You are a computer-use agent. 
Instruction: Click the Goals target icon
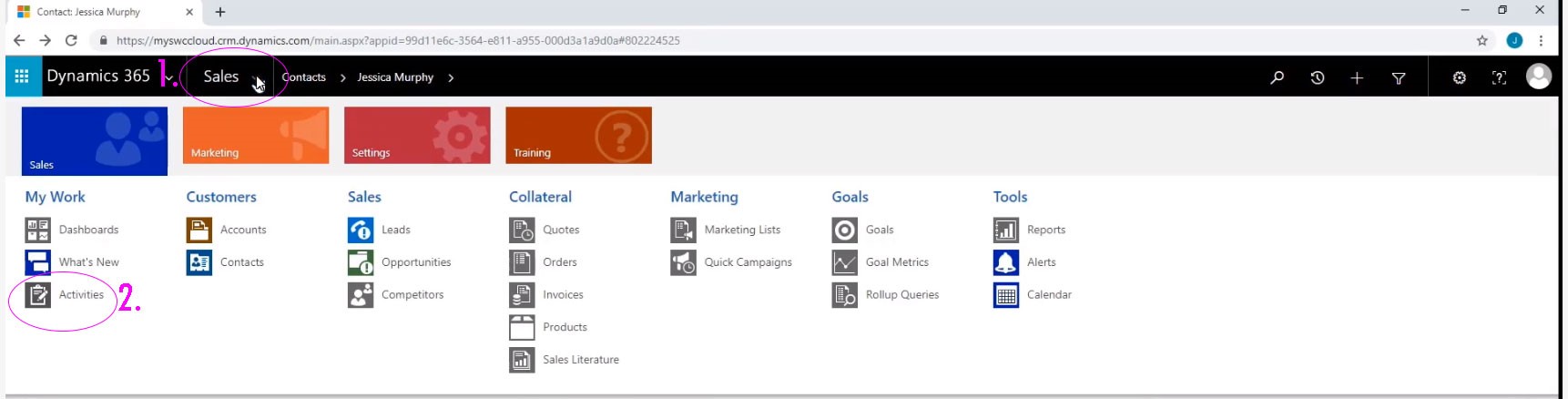coord(845,230)
